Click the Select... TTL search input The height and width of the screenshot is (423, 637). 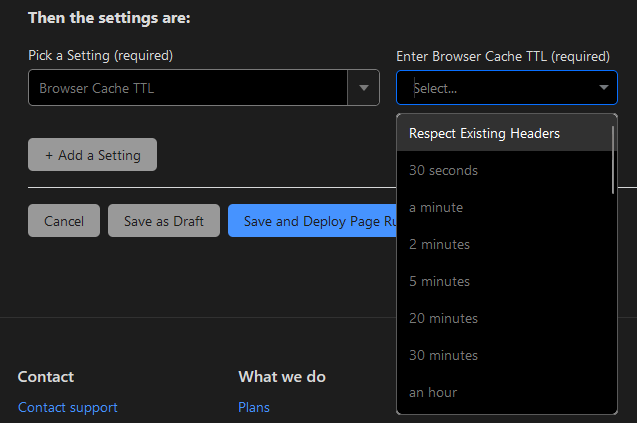(495, 88)
